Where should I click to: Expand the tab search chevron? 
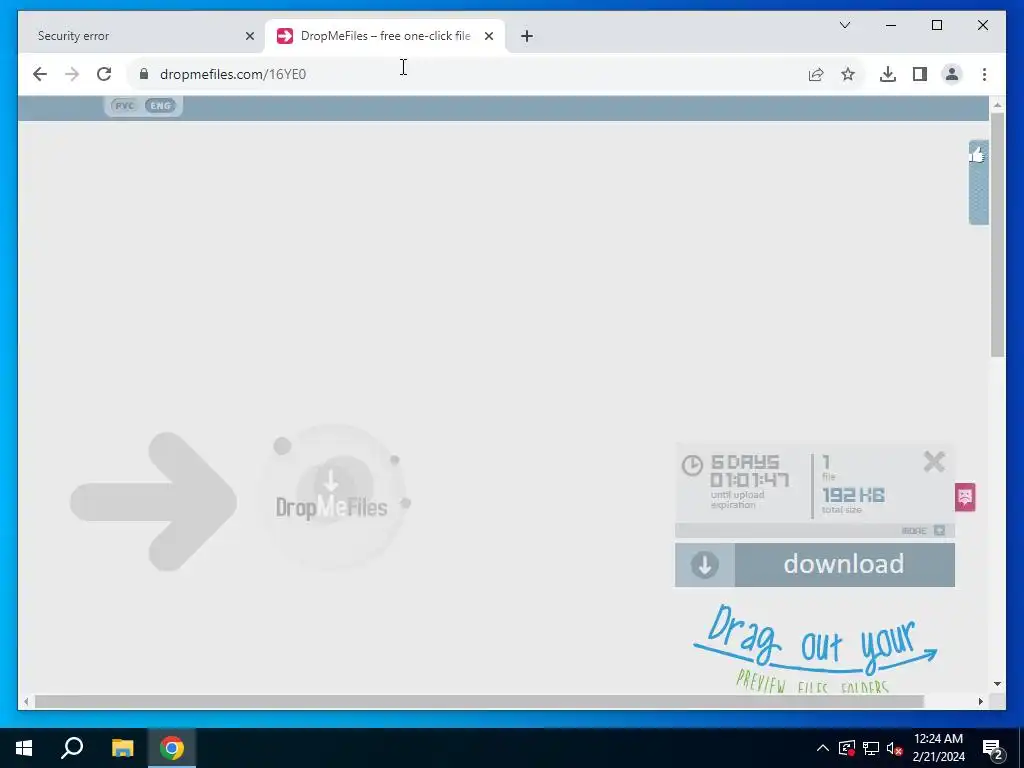(844, 25)
